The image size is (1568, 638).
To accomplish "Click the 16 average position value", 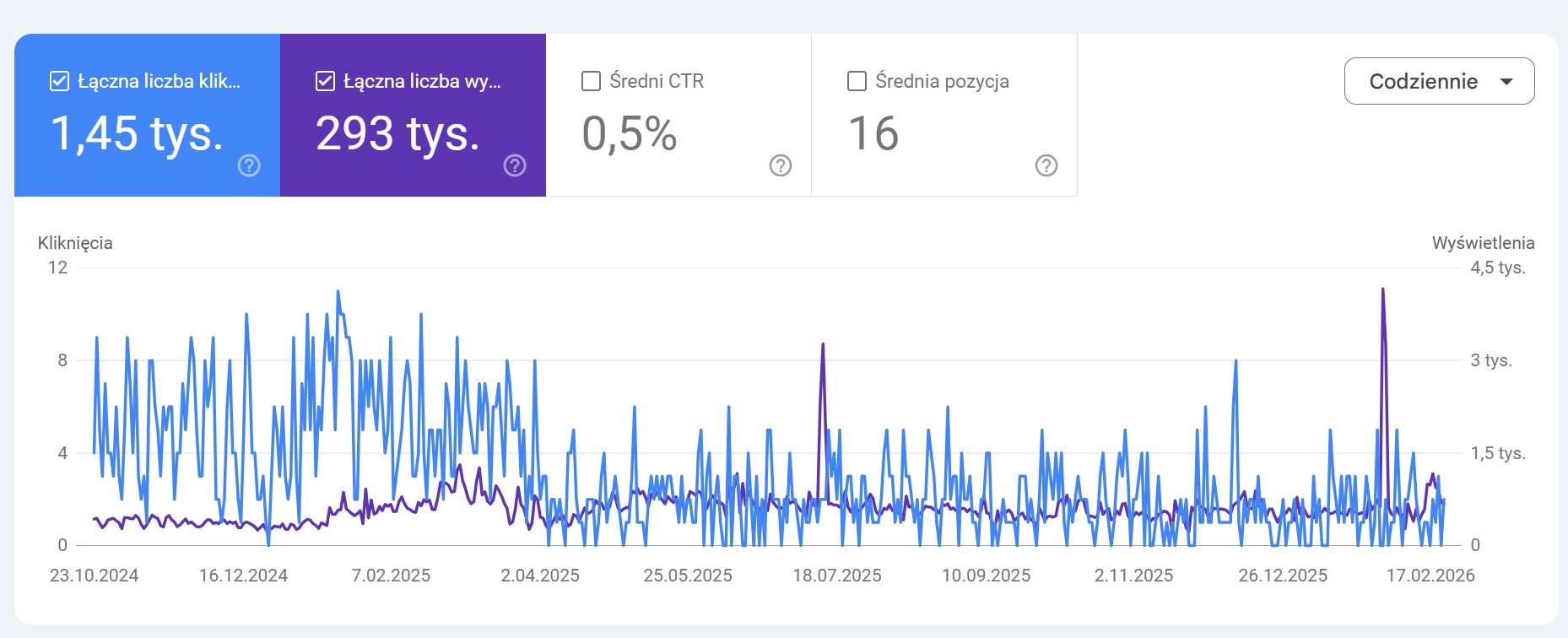I will [873, 133].
